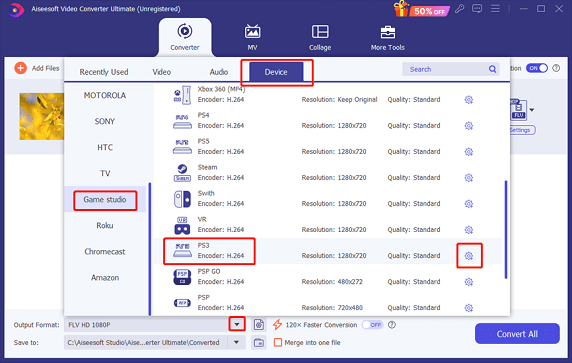Select the PS3 console icon
Viewport: 572px width, 363px height.
point(182,251)
